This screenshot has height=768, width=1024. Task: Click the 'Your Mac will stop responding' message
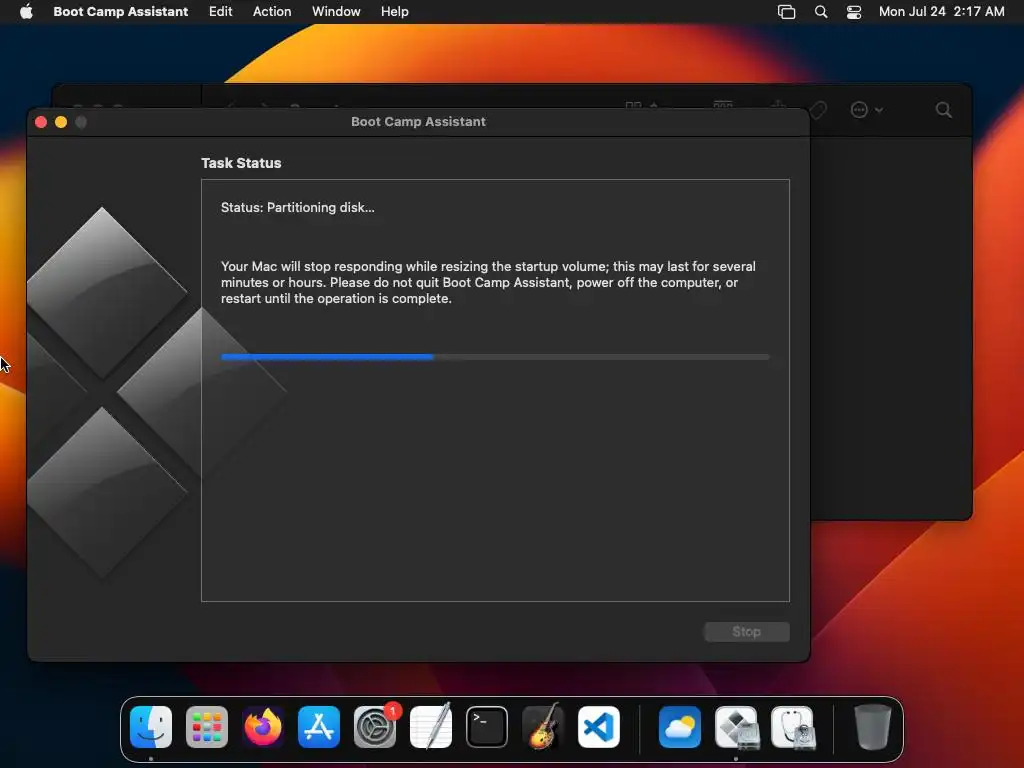pyautogui.click(x=488, y=282)
